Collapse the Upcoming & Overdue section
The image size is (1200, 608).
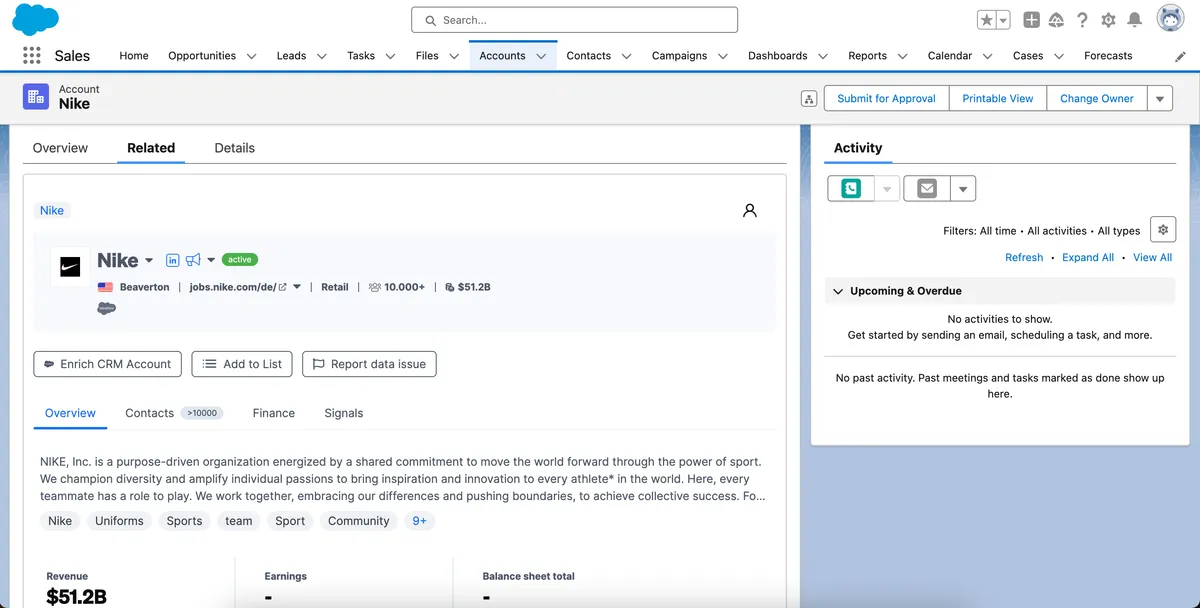point(839,291)
